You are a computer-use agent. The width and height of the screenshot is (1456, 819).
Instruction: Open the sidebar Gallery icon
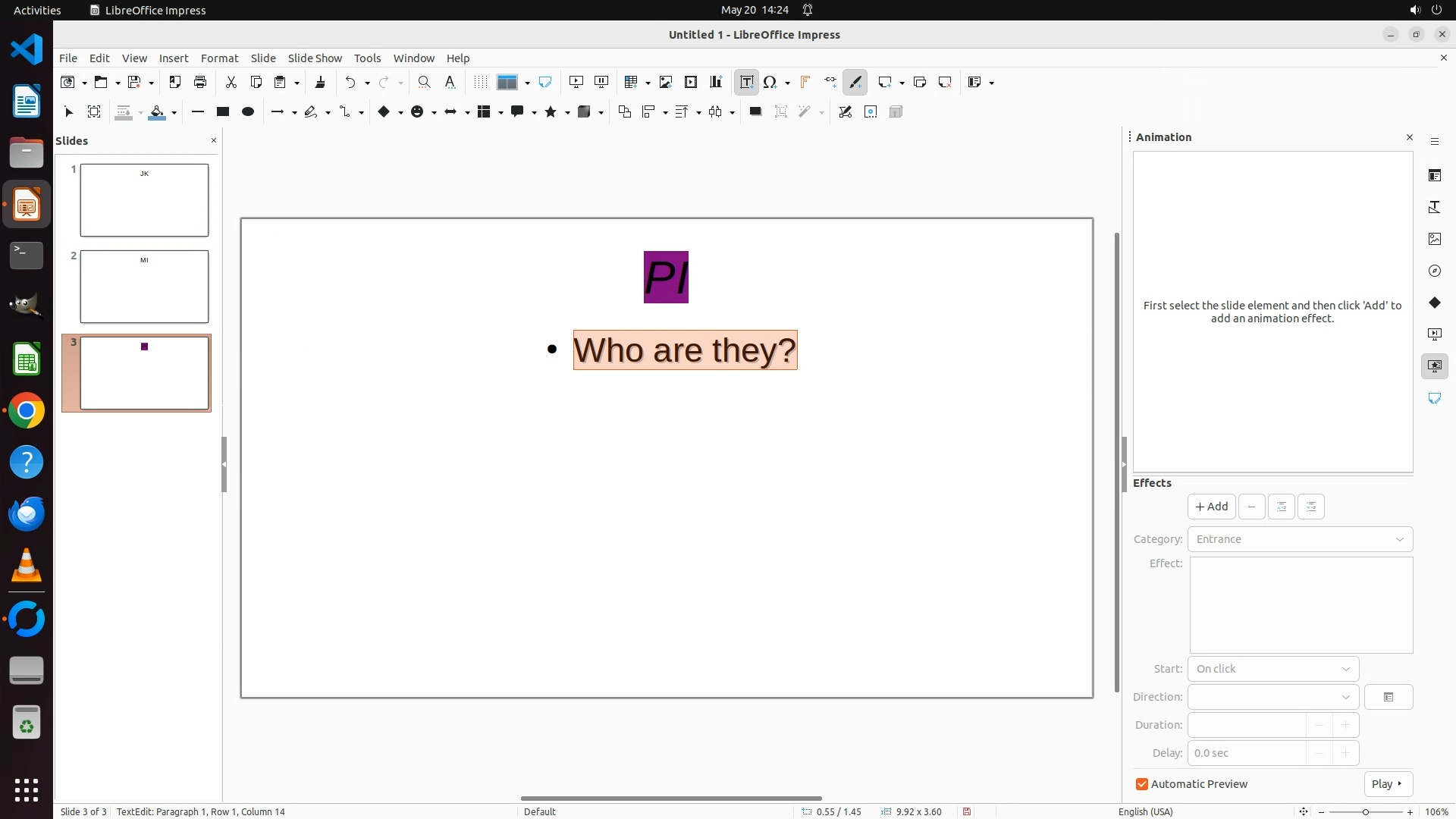tap(1435, 239)
